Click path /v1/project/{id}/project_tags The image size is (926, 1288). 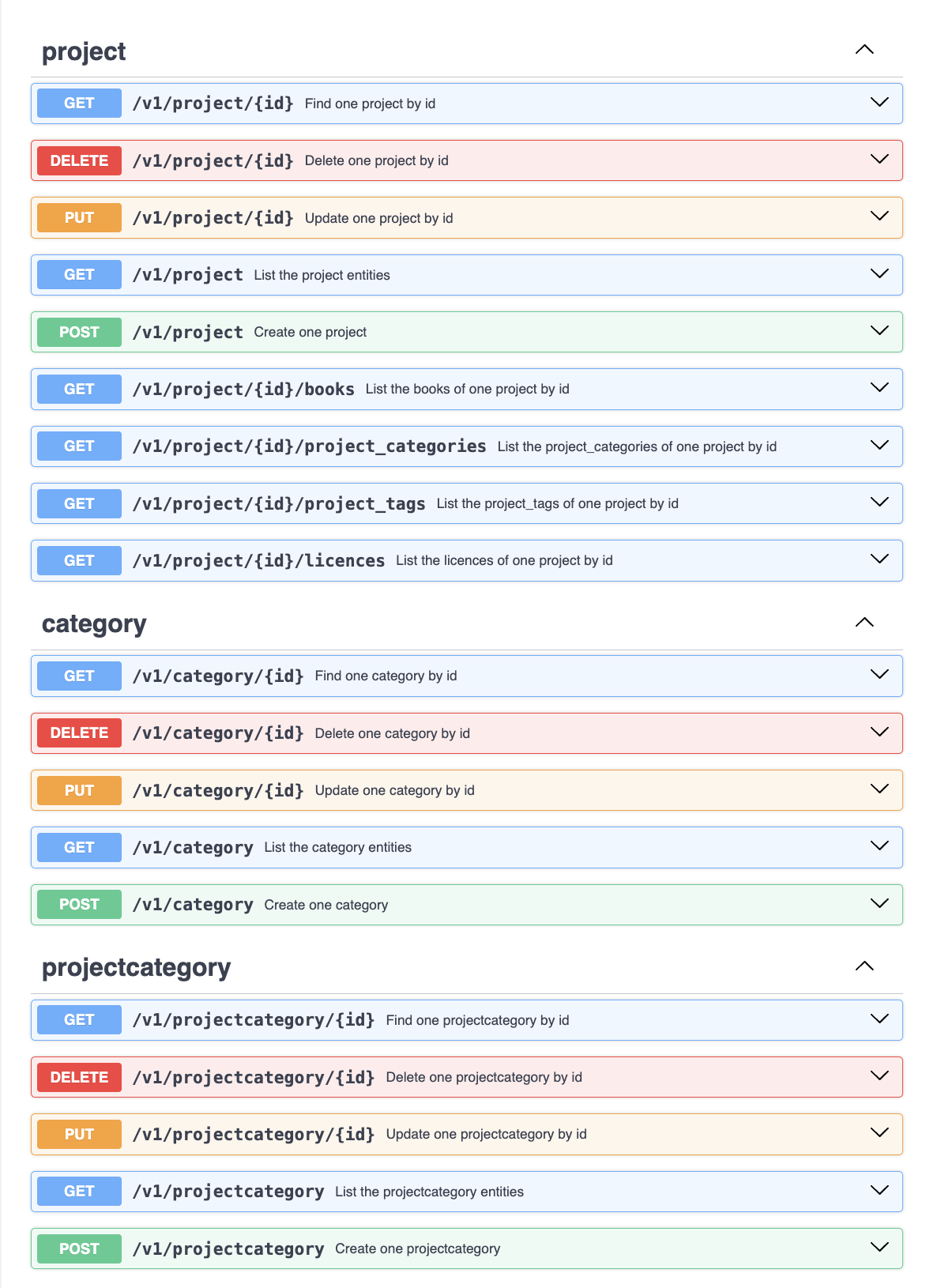click(x=279, y=503)
